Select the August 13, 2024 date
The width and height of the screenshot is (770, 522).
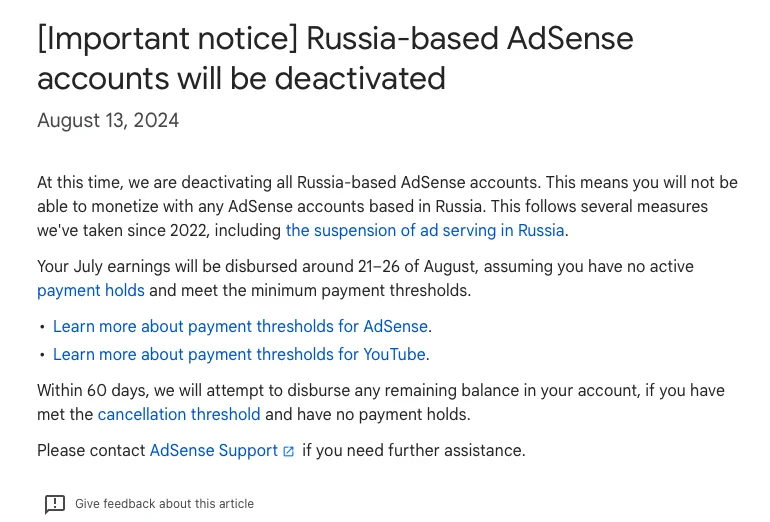tap(108, 120)
